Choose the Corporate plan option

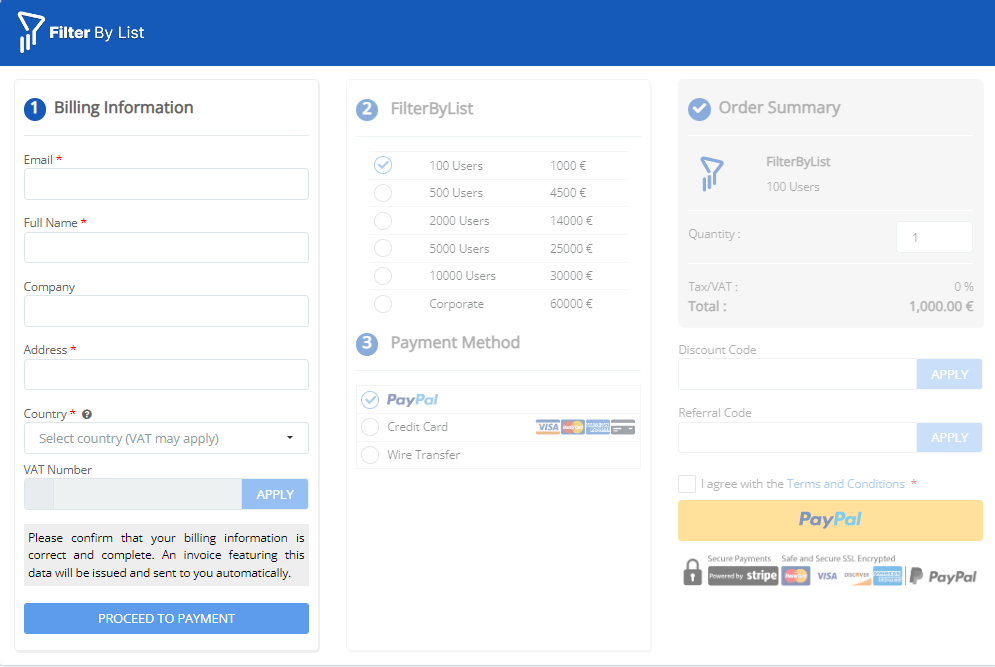point(383,304)
